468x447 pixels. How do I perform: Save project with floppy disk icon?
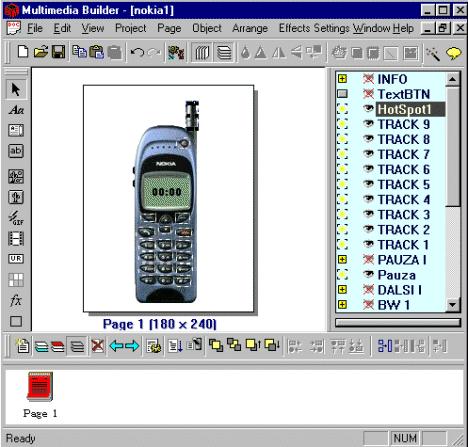pyautogui.click(x=59, y=52)
